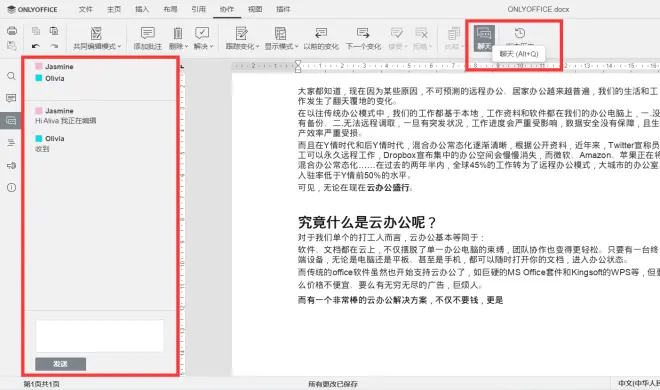660x390 pixels.
Task: Click the bold text 云办公盛行
Action: click(388, 188)
